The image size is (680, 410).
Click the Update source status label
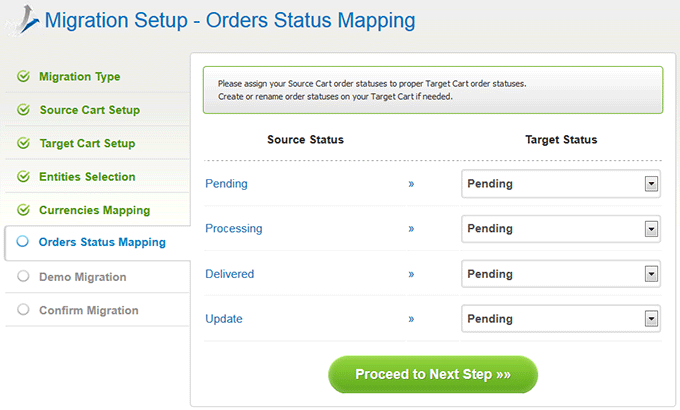pyautogui.click(x=223, y=319)
